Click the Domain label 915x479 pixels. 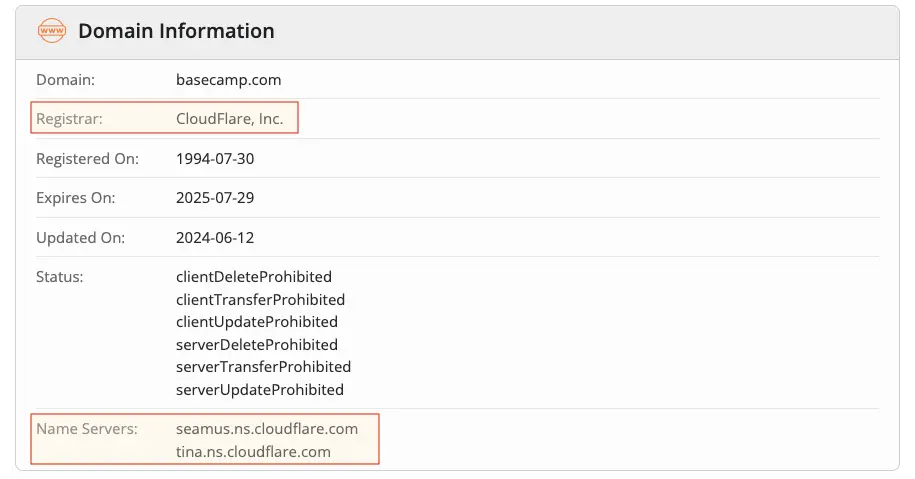[66, 79]
